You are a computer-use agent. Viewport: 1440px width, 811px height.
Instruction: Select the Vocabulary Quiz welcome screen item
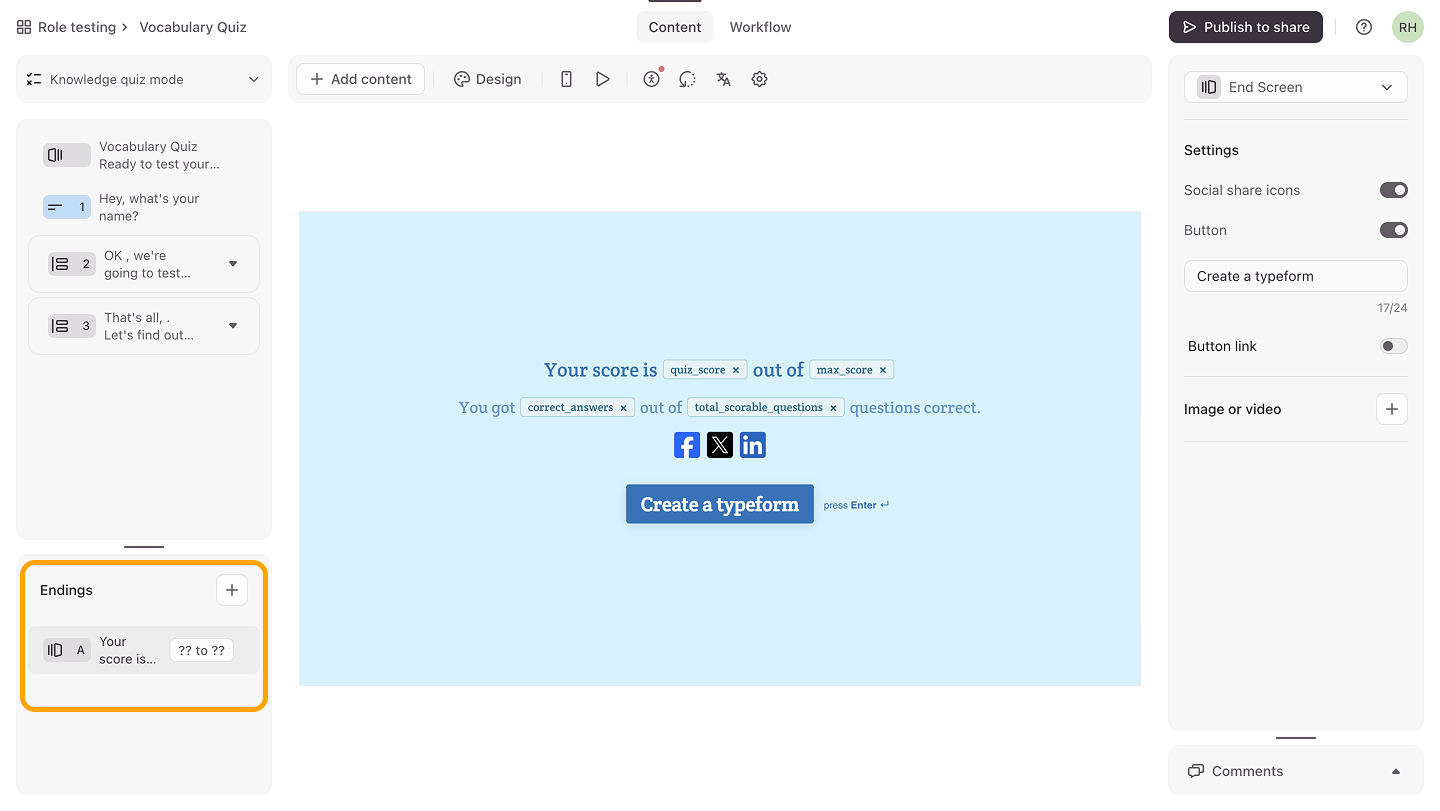pyautogui.click(x=144, y=155)
